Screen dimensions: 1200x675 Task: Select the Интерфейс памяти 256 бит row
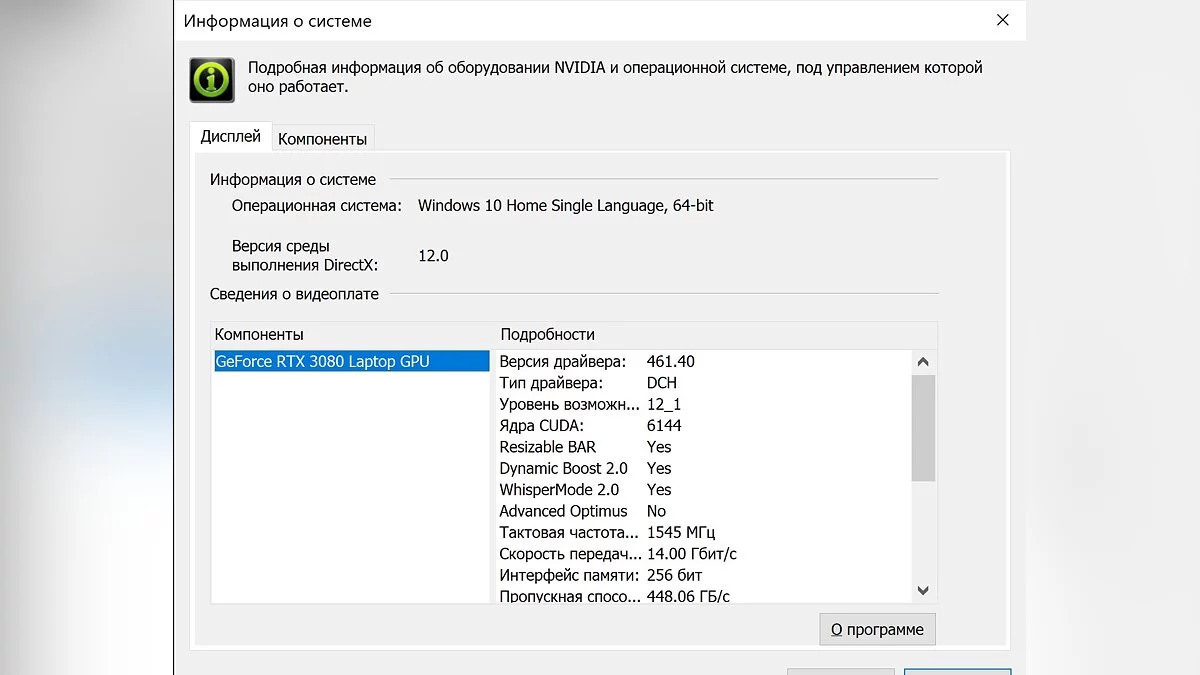600,575
